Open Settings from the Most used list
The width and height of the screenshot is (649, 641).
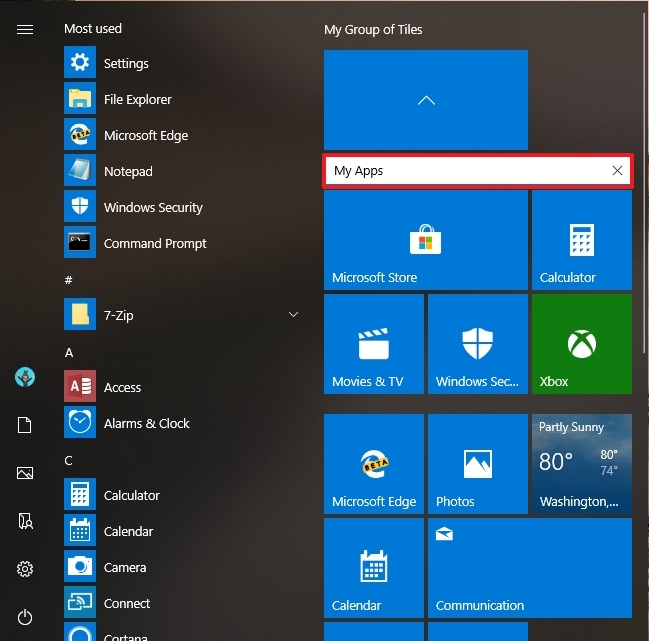(x=106, y=63)
